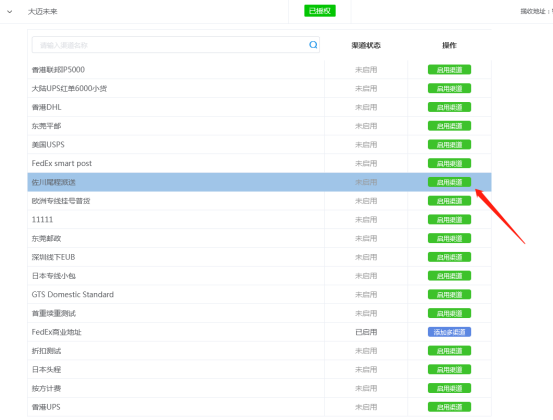Click 未启用 status of 美国USPS
Screen dimensions: 553x420
366,145
